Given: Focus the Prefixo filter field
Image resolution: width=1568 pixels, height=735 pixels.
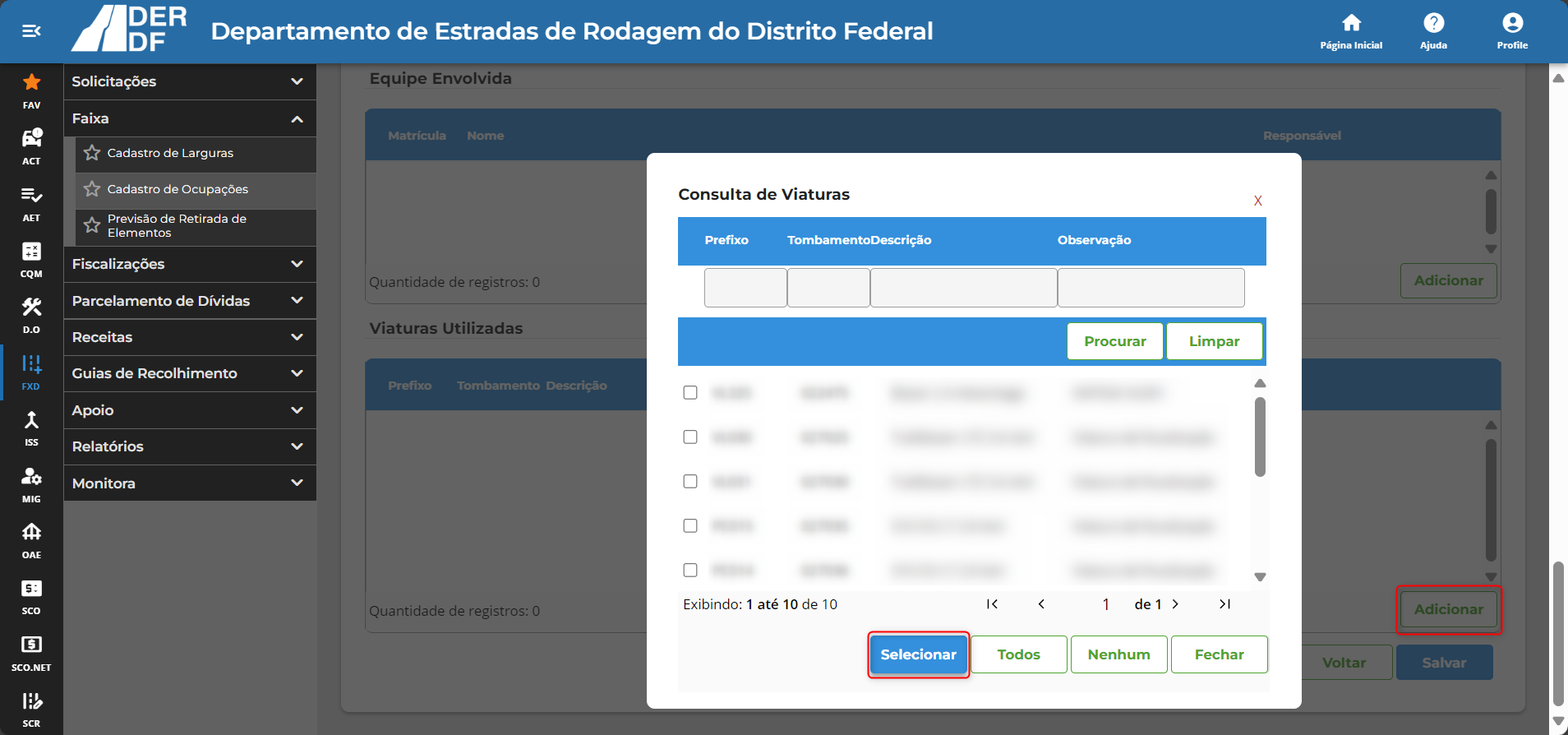Looking at the screenshot, I should tap(745, 288).
